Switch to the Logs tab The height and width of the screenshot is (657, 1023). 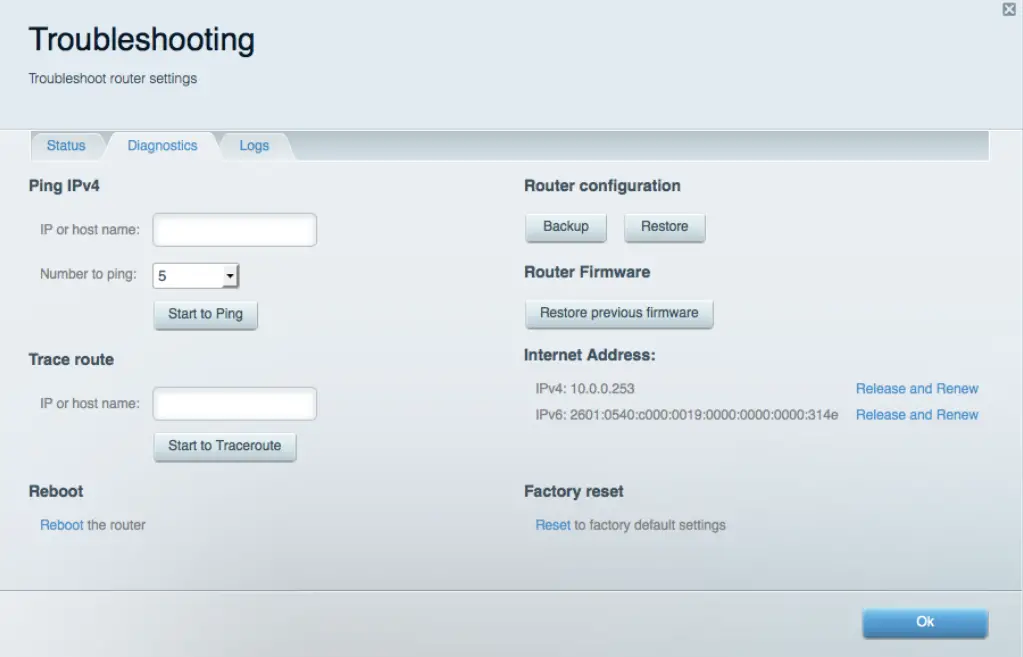click(x=254, y=145)
